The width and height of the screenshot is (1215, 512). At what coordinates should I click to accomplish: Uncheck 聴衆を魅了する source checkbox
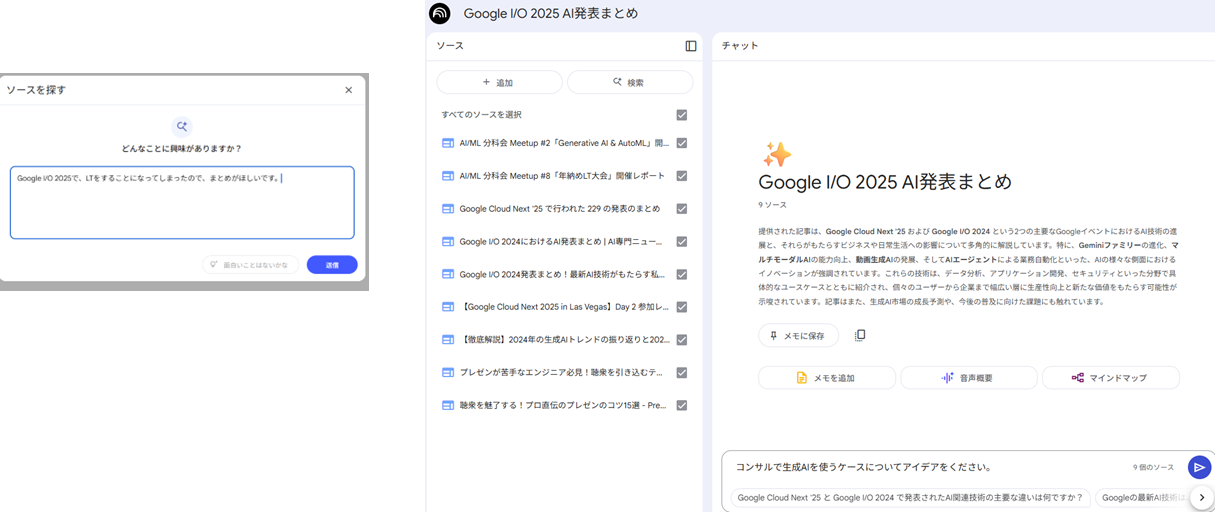click(682, 406)
